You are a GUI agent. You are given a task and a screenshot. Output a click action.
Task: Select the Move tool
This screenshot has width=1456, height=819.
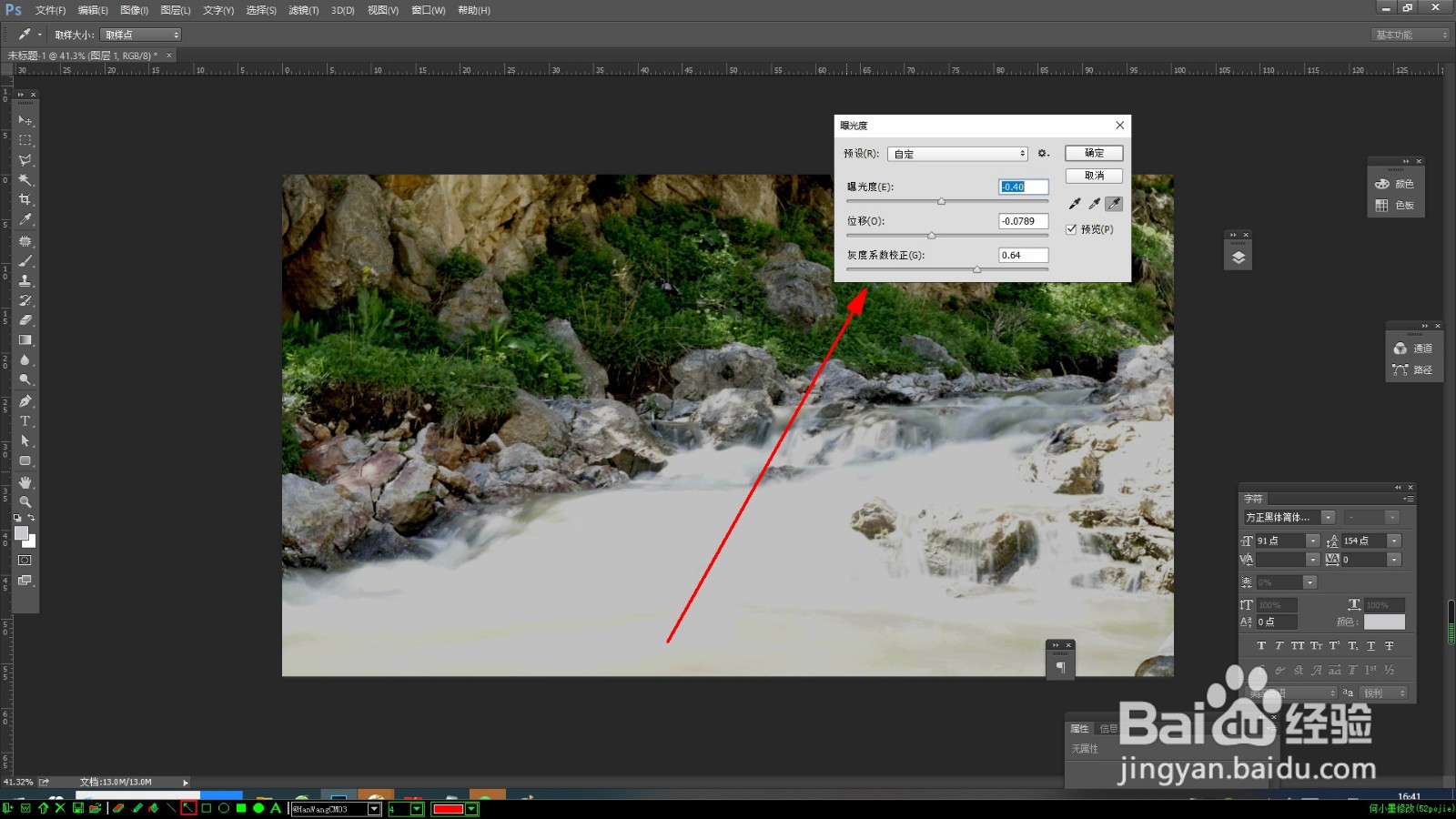[25, 120]
